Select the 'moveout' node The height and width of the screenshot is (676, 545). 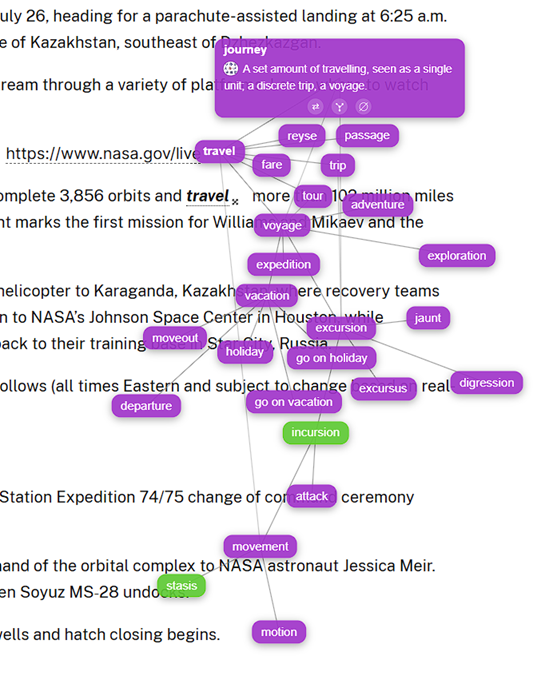coord(175,338)
